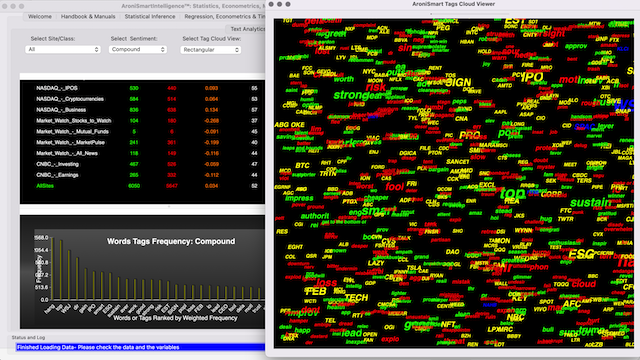Click the yellow DAO tag
Image resolution: width=640 pixels, height=360 pixels.
(452, 252)
